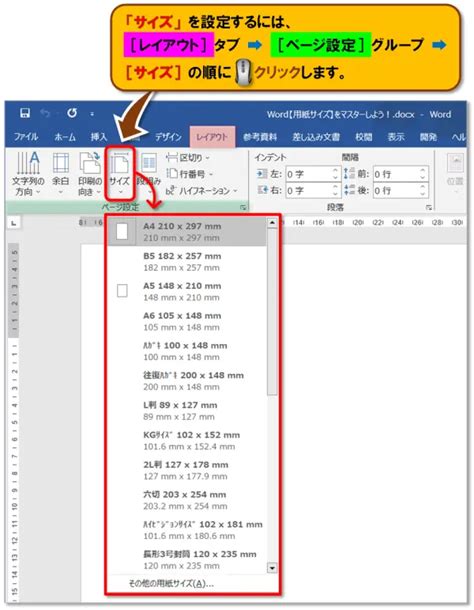Select 長形3号封筒 120 x 235 mm
This screenshot has height=610, width=474.
point(187,560)
